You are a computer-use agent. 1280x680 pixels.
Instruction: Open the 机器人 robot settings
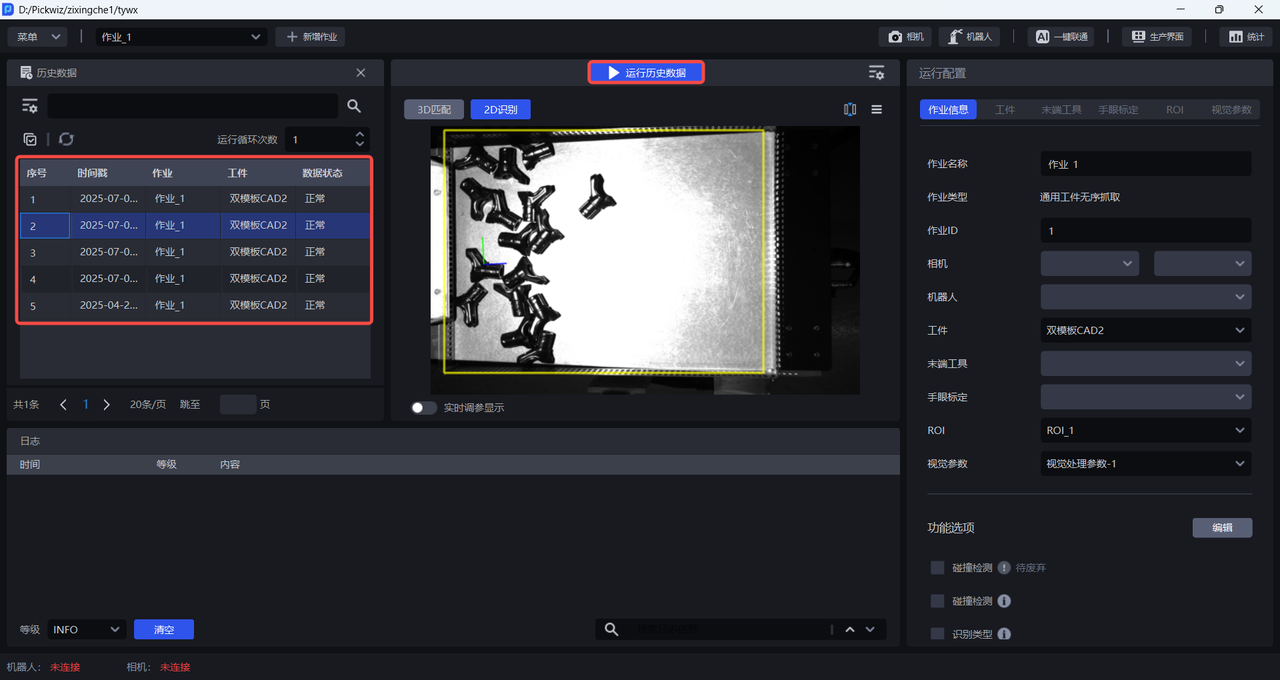click(x=968, y=37)
